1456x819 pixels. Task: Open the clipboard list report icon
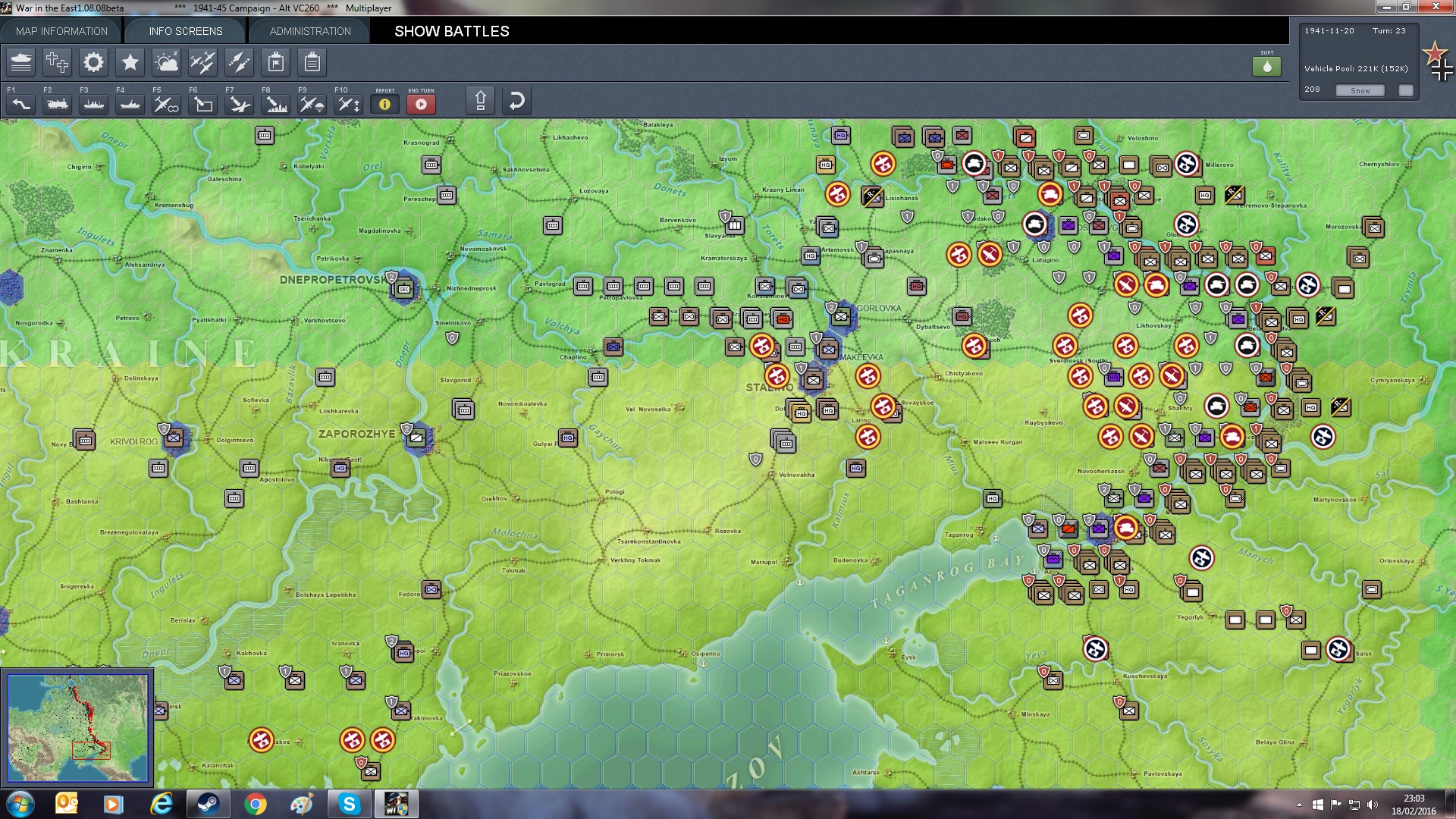tap(312, 62)
